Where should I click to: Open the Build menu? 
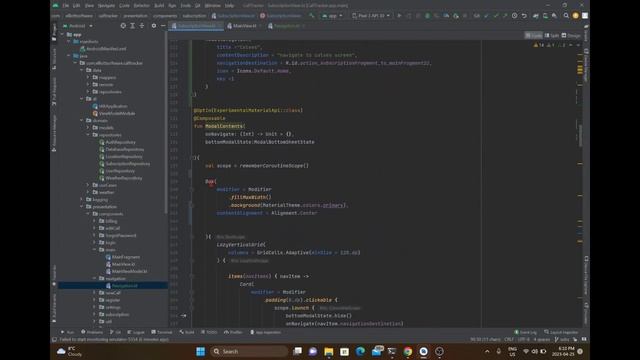click(159, 6)
